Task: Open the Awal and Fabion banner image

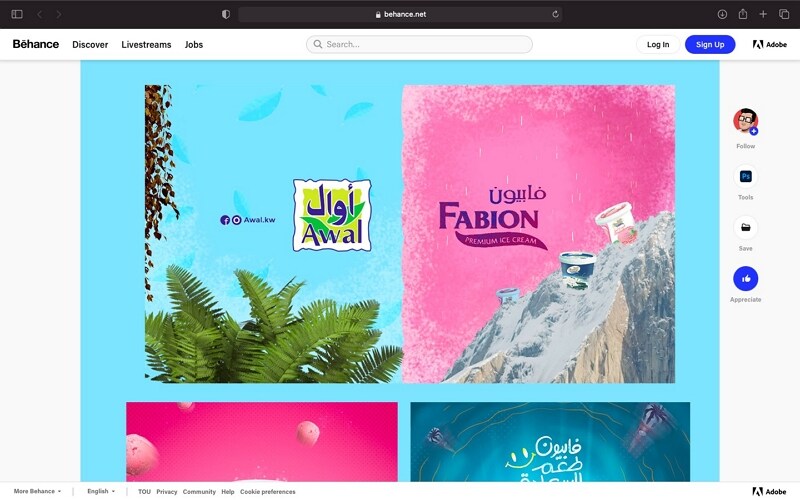Action: [410, 234]
